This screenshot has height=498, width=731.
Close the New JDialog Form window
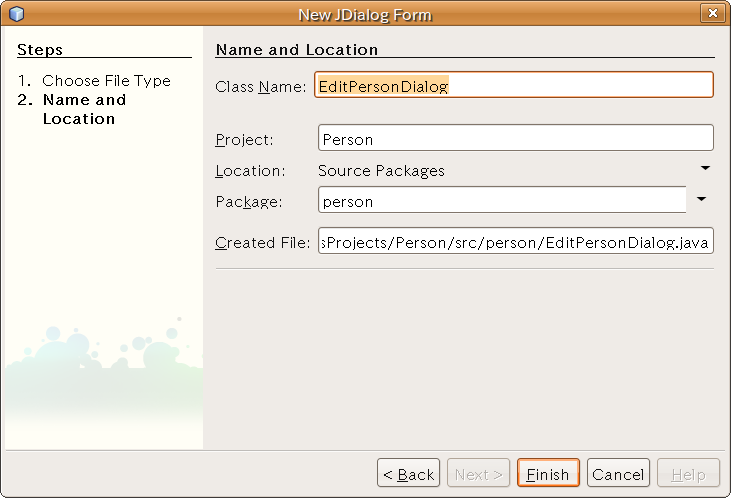coord(712,14)
